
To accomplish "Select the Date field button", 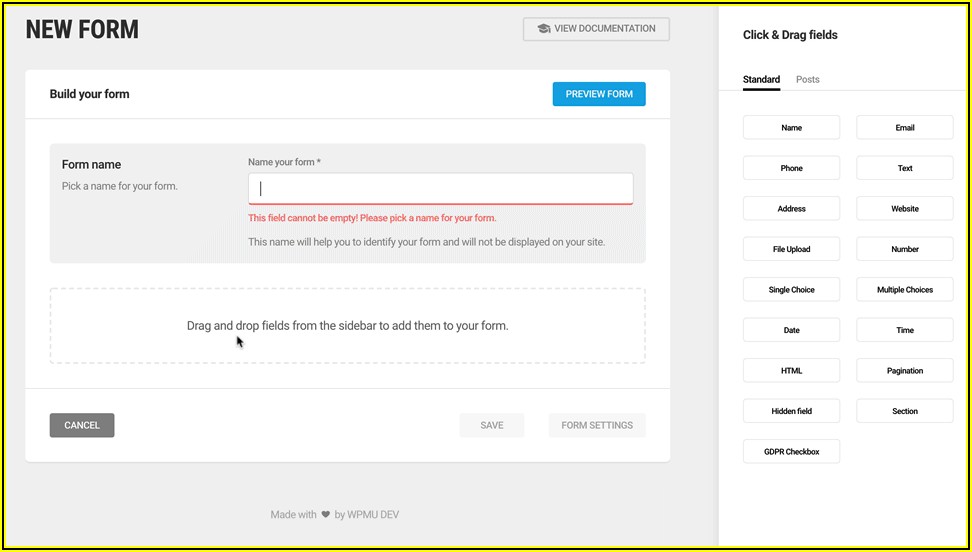I will click(x=791, y=330).
